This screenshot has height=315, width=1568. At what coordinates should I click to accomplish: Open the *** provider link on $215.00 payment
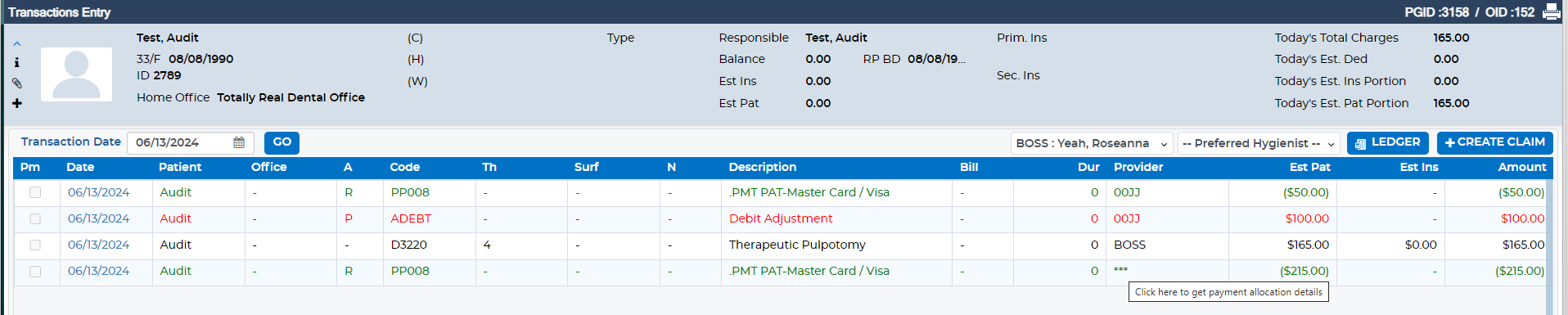click(x=1120, y=271)
